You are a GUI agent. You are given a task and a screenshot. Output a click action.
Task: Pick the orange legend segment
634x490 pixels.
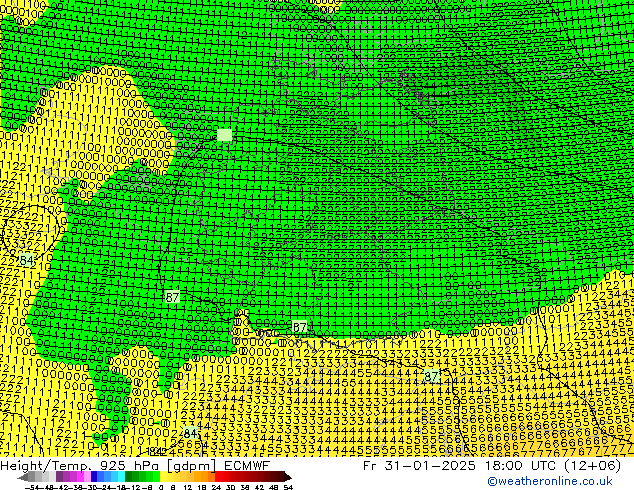pos(205,477)
